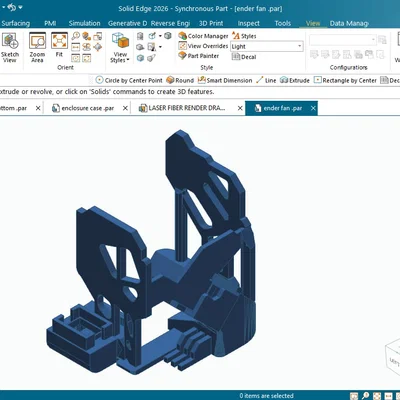Click "0 items are selected" status text

pos(266,396)
